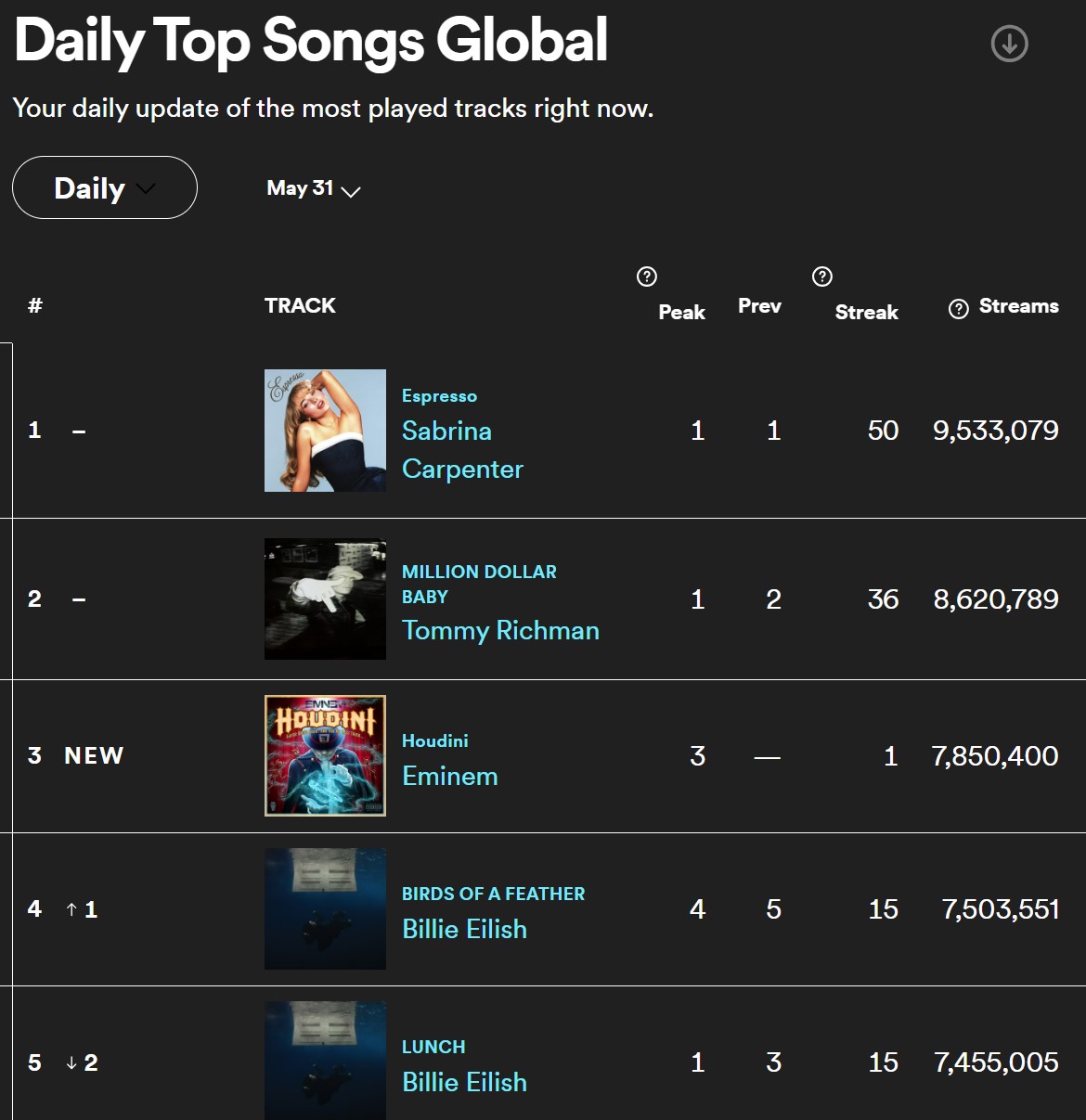The height and width of the screenshot is (1120, 1086).
Task: Click the LUNCH album cover thumbnail
Action: [x=325, y=1061]
